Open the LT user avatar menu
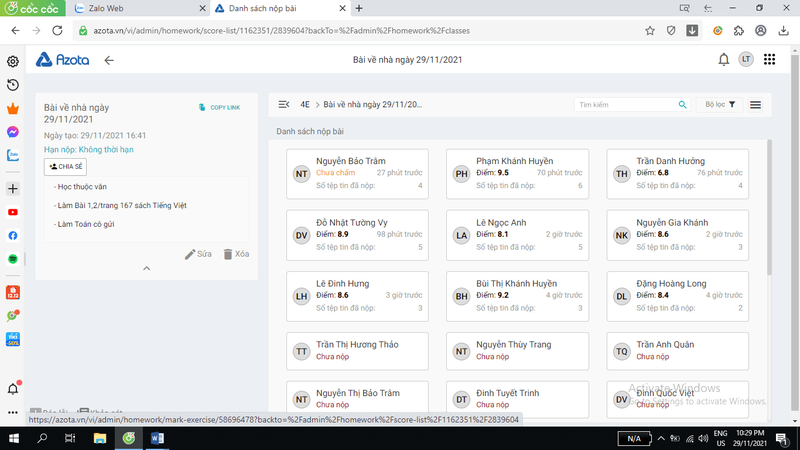This screenshot has height=450, width=800. (x=746, y=59)
